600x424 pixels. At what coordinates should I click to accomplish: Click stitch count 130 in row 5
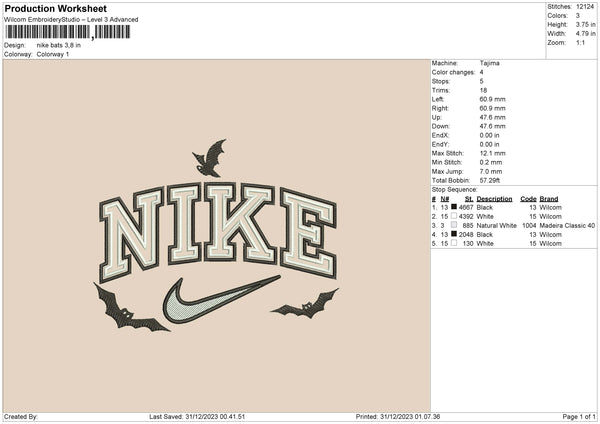468,243
